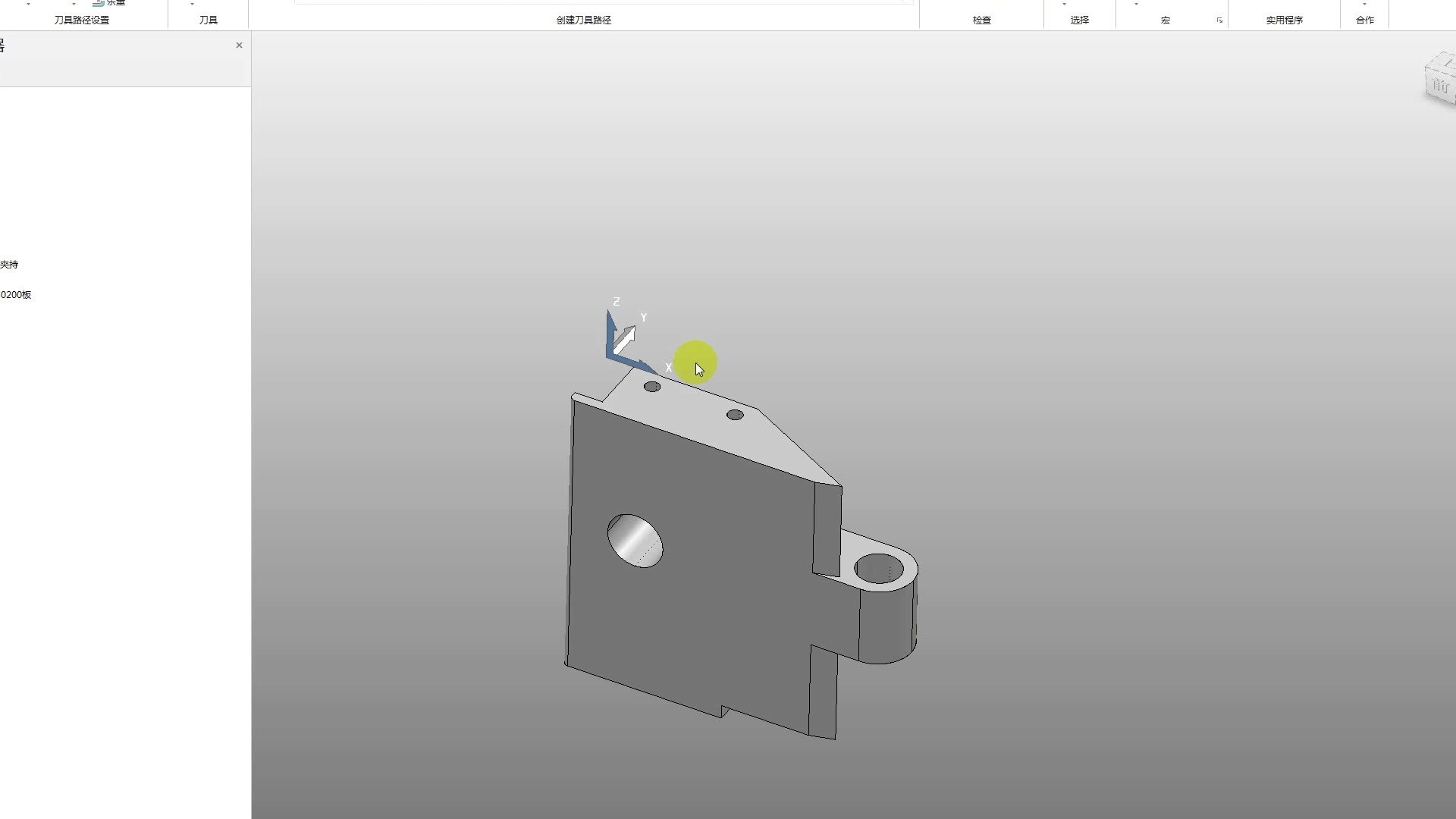The image size is (1456, 819).
Task: Pick the left small hole on top face
Action: tap(652, 387)
